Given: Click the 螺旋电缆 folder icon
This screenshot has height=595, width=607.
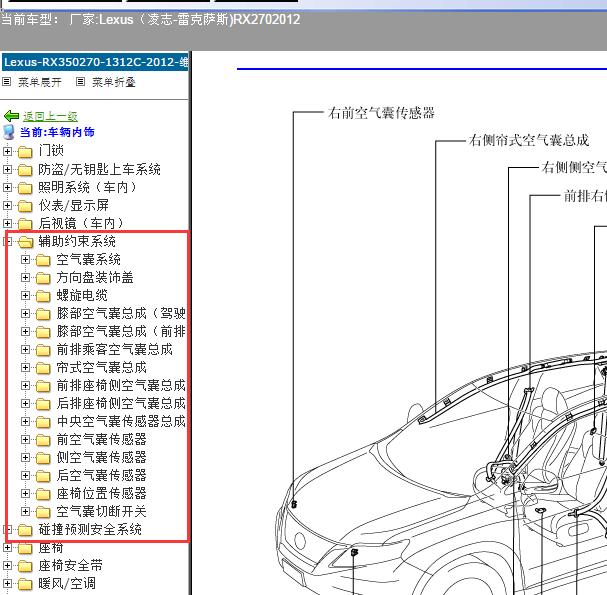Looking at the screenshot, I should [43, 296].
